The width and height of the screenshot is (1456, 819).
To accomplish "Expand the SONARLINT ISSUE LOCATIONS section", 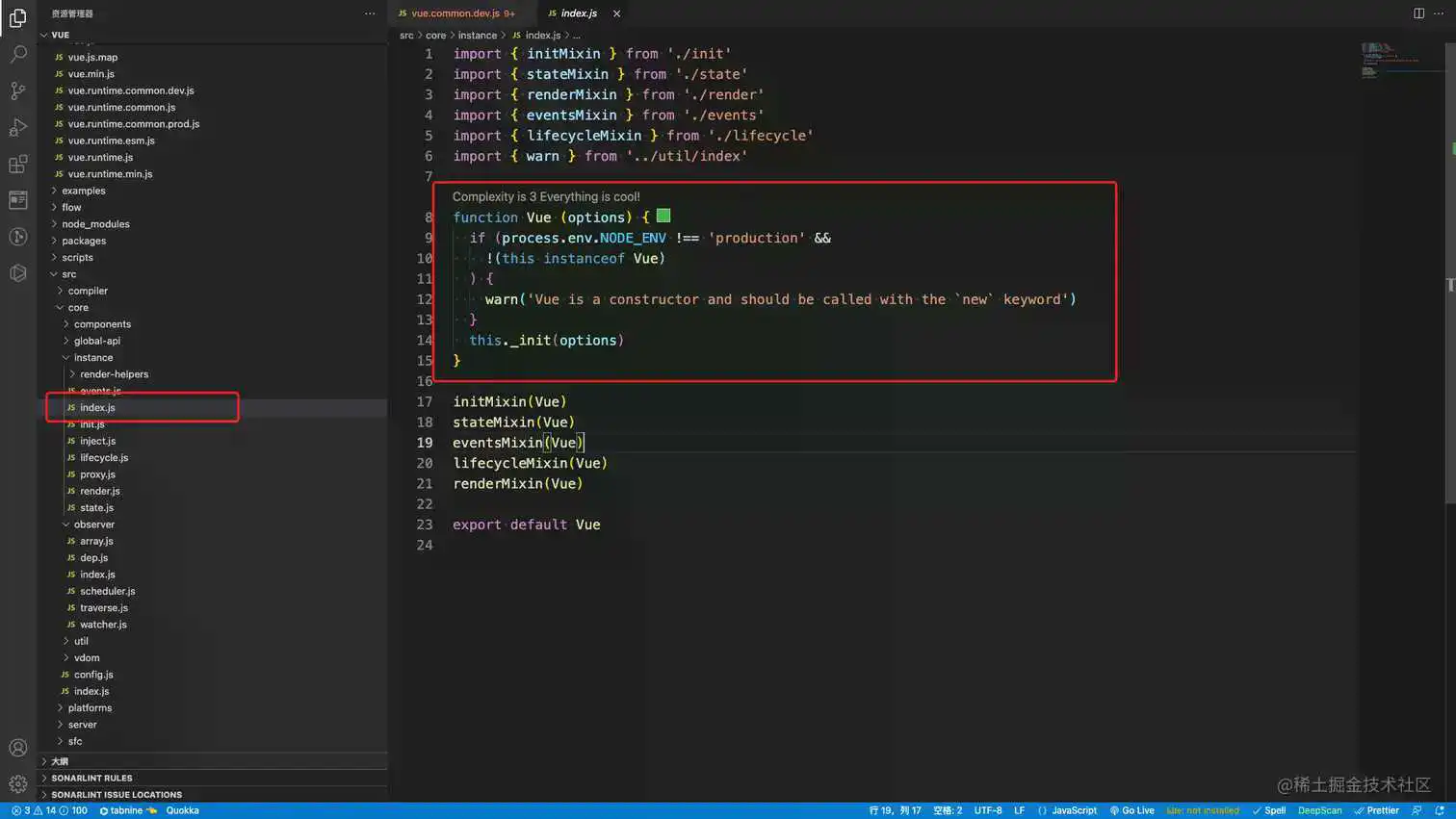I will coord(214,795).
